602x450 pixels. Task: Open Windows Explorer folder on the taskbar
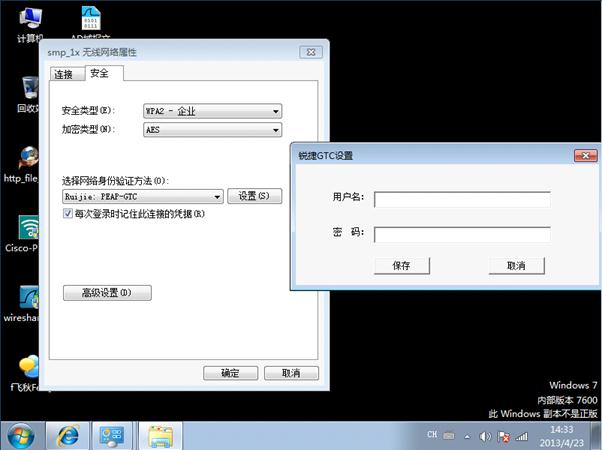click(160, 436)
